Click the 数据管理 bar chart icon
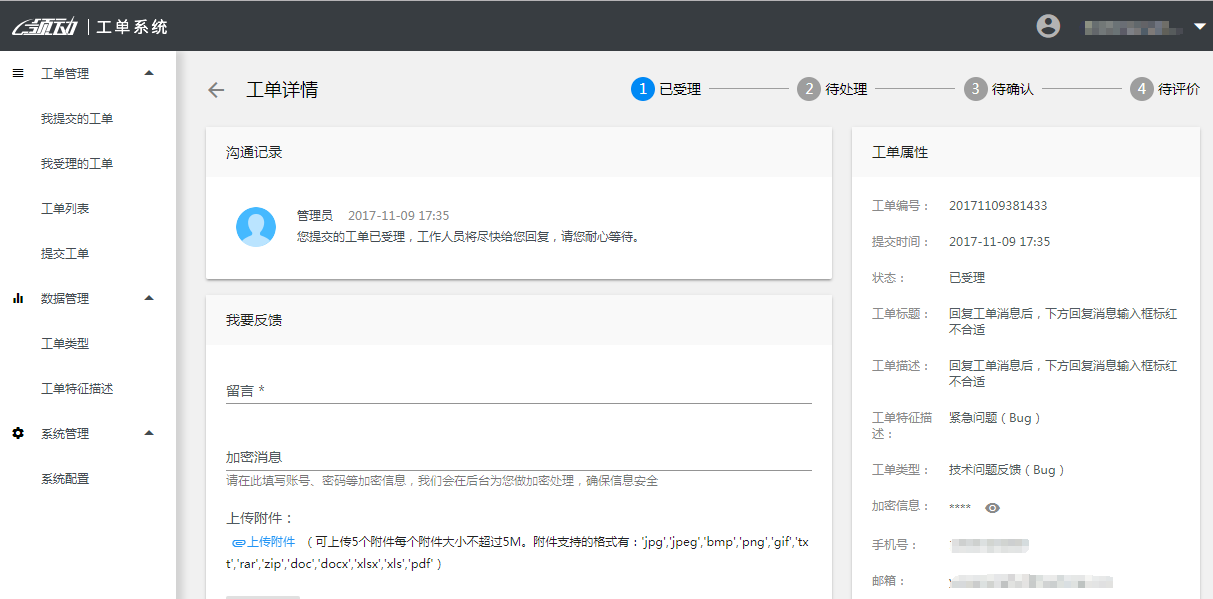 point(18,298)
